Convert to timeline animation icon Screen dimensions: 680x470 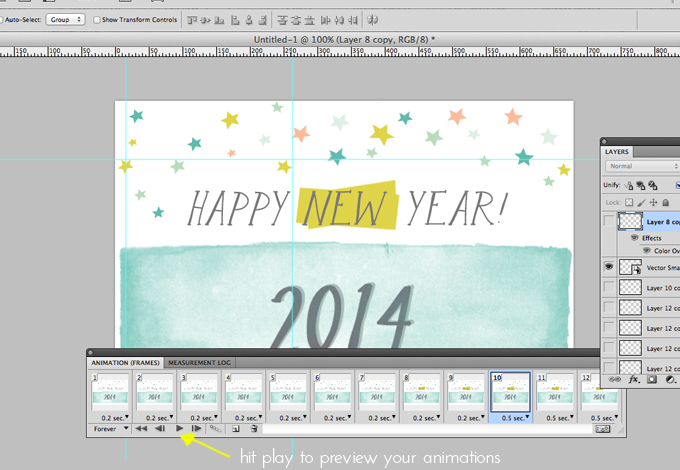point(603,429)
